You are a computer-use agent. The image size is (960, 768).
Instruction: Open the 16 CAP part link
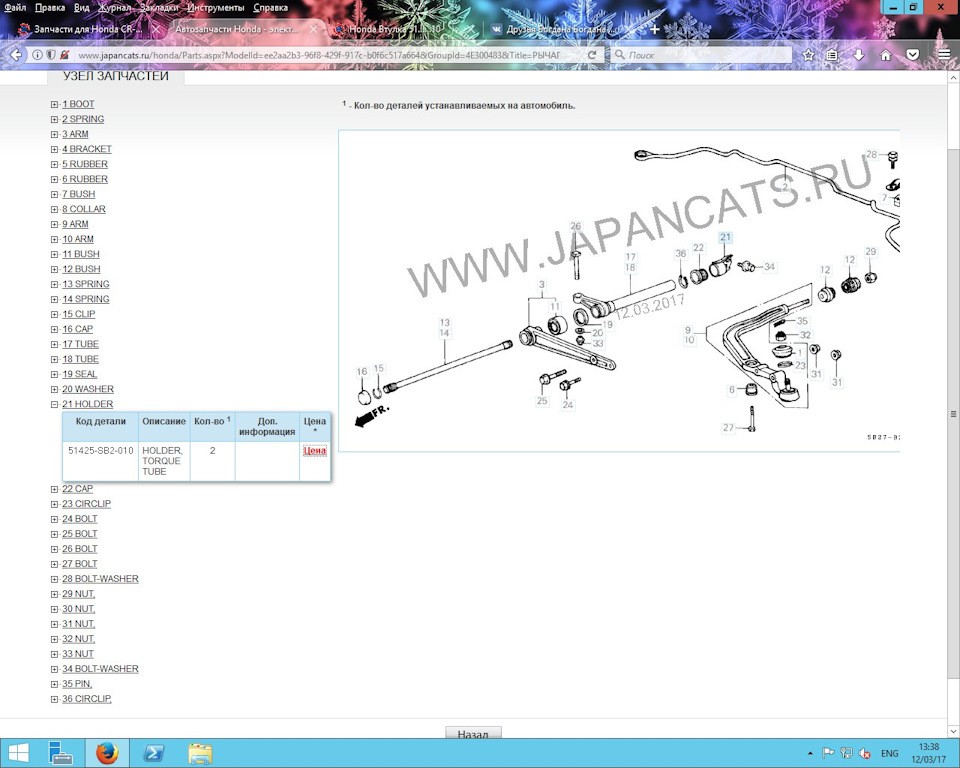click(77, 329)
